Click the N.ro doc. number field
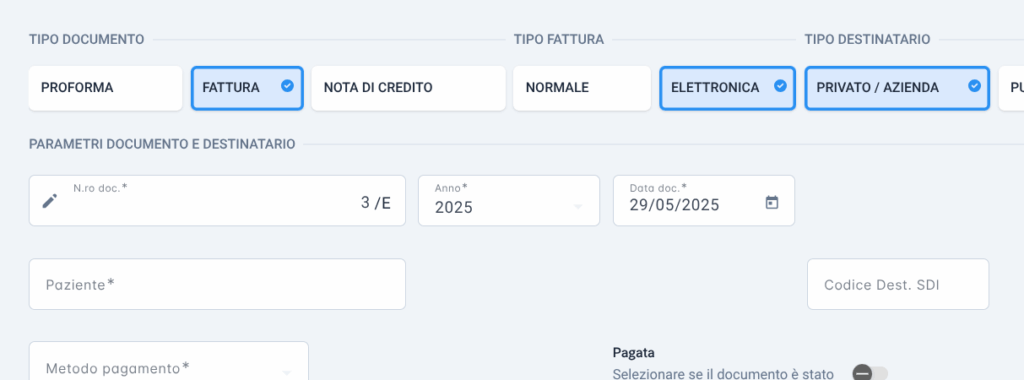 [x=217, y=200]
